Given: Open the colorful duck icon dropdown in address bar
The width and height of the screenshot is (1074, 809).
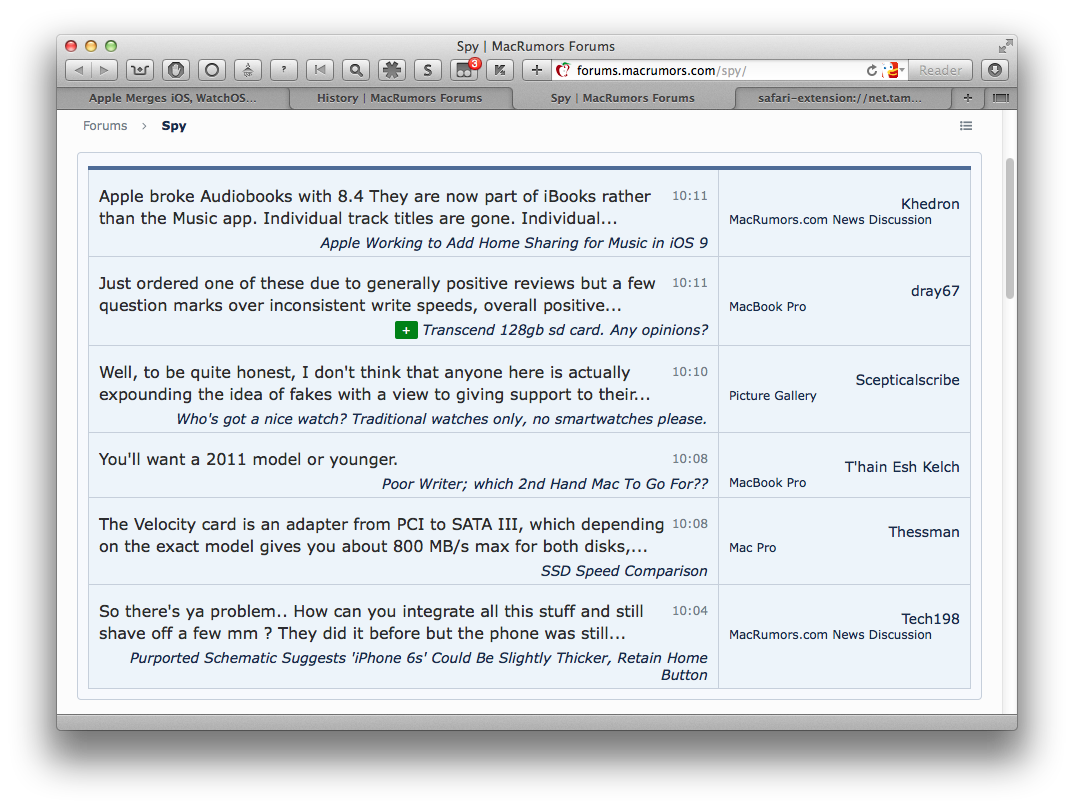Looking at the screenshot, I should coord(894,70).
